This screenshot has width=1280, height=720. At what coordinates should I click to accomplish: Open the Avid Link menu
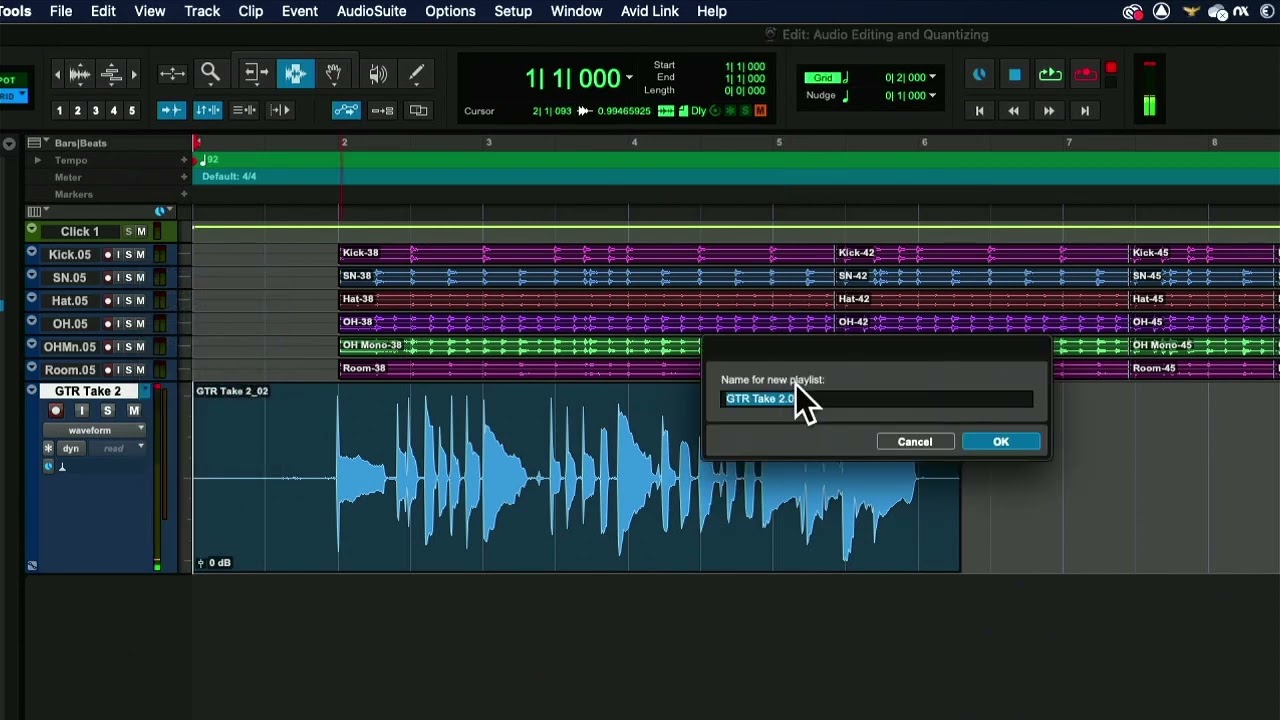coord(650,11)
